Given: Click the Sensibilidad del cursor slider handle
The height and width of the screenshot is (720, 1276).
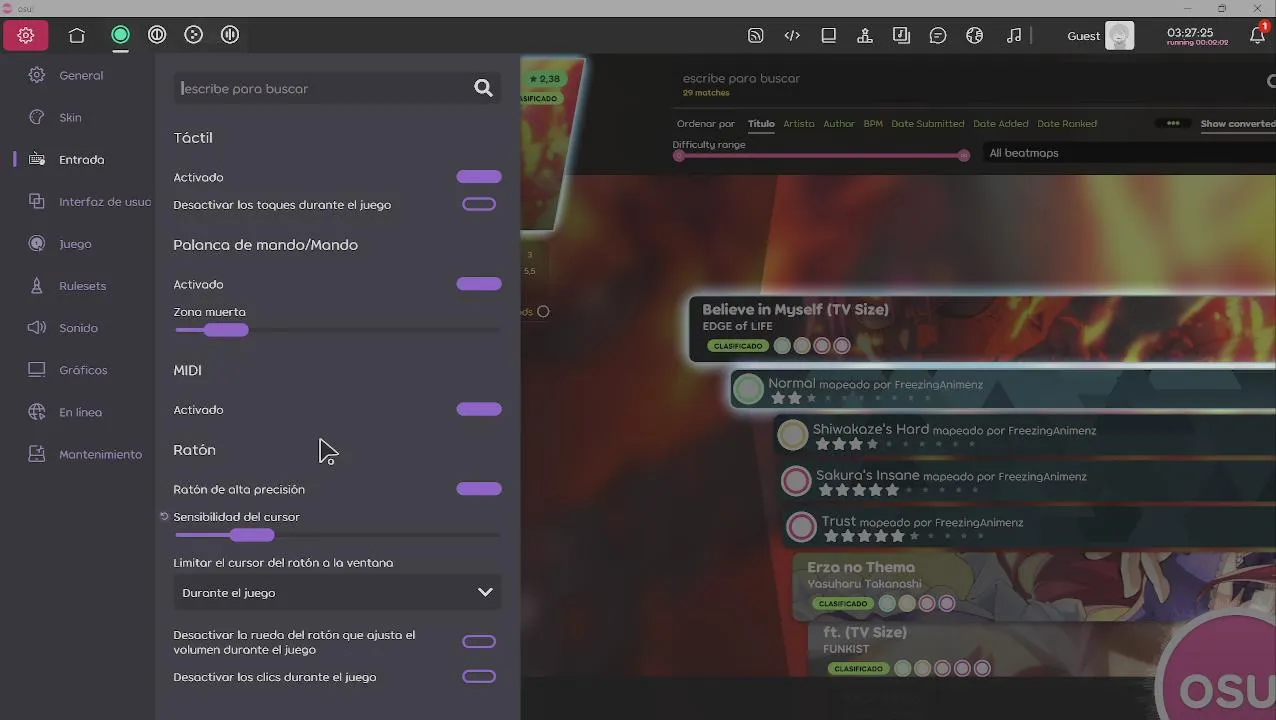Looking at the screenshot, I should (x=252, y=535).
